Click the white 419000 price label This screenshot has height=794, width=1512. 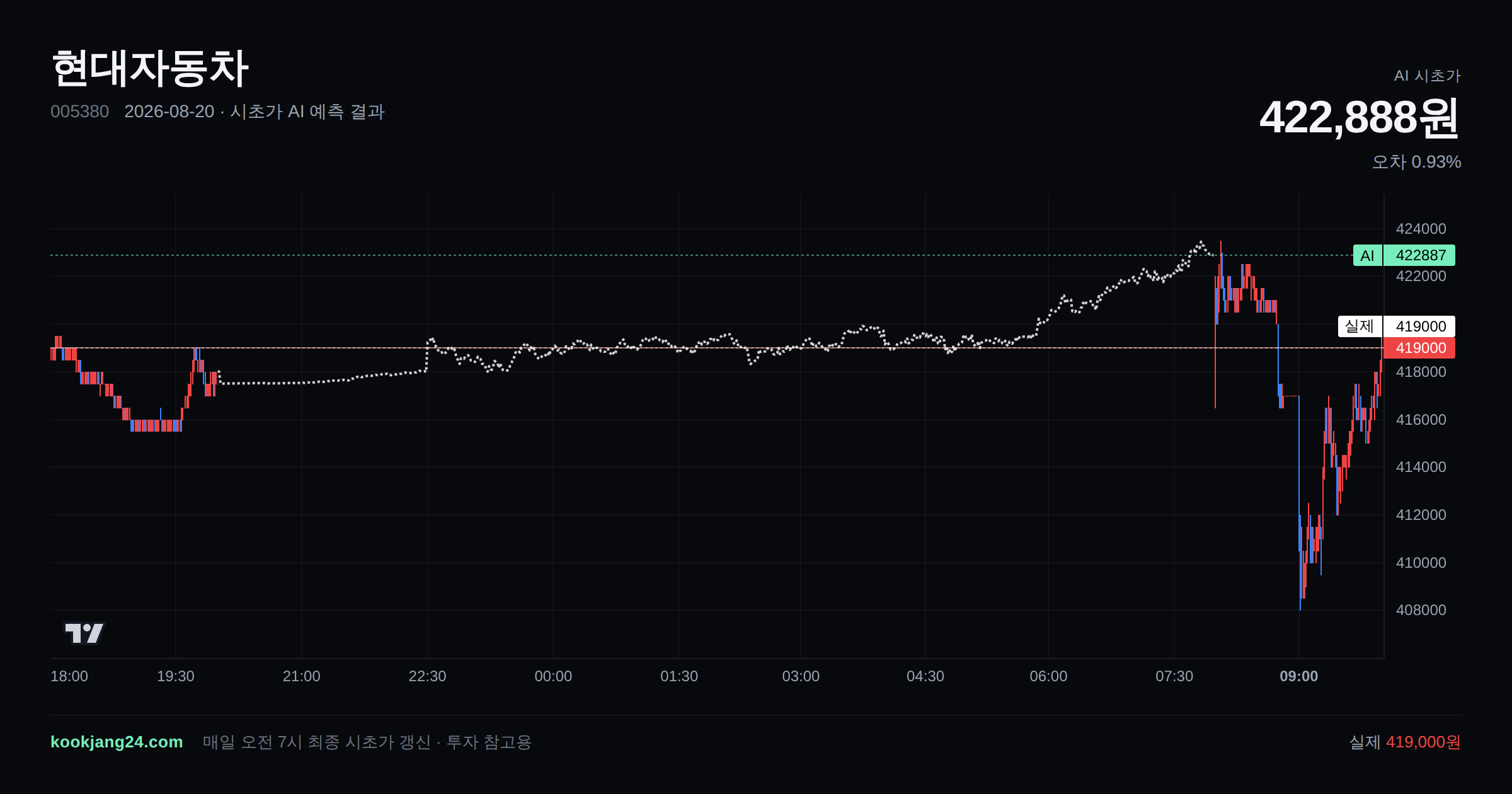click(1419, 326)
